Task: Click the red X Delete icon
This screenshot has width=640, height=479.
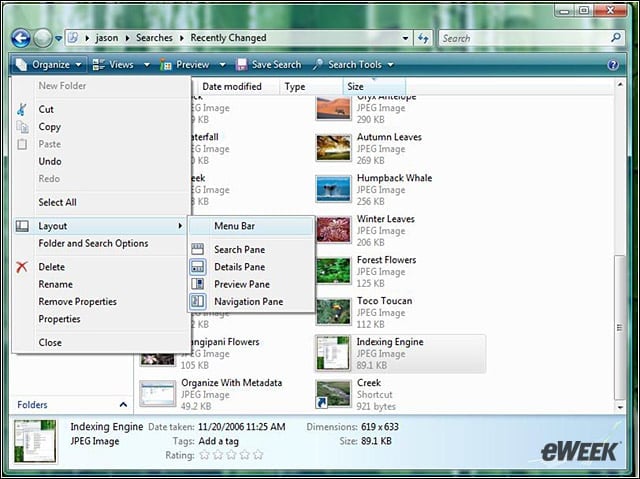Action: 22,267
